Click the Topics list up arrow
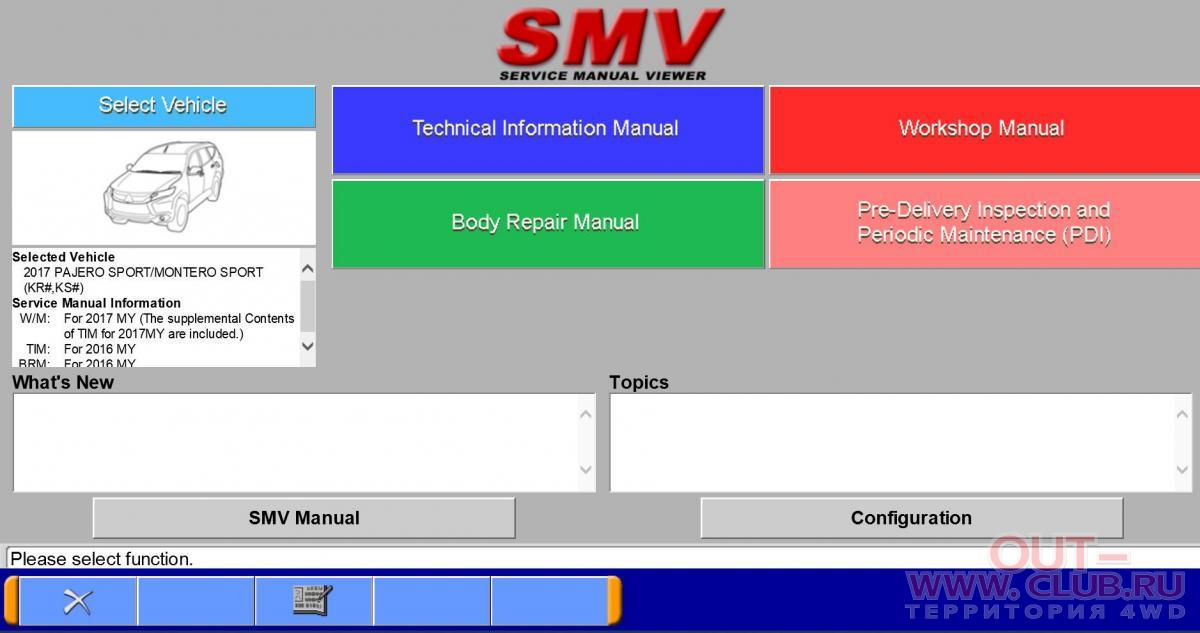The height and width of the screenshot is (633, 1200). point(1183,413)
